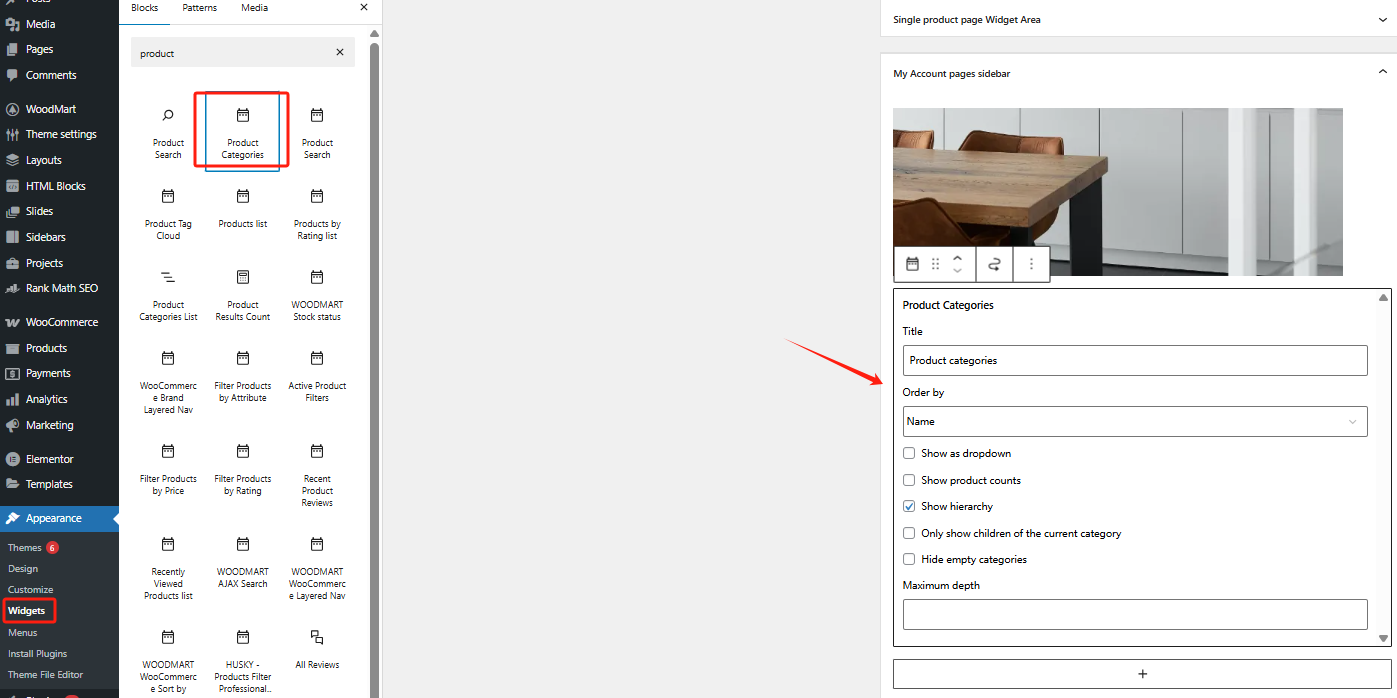Open the WooCommerce admin menu
This screenshot has height=698, width=1397.
click(59, 322)
